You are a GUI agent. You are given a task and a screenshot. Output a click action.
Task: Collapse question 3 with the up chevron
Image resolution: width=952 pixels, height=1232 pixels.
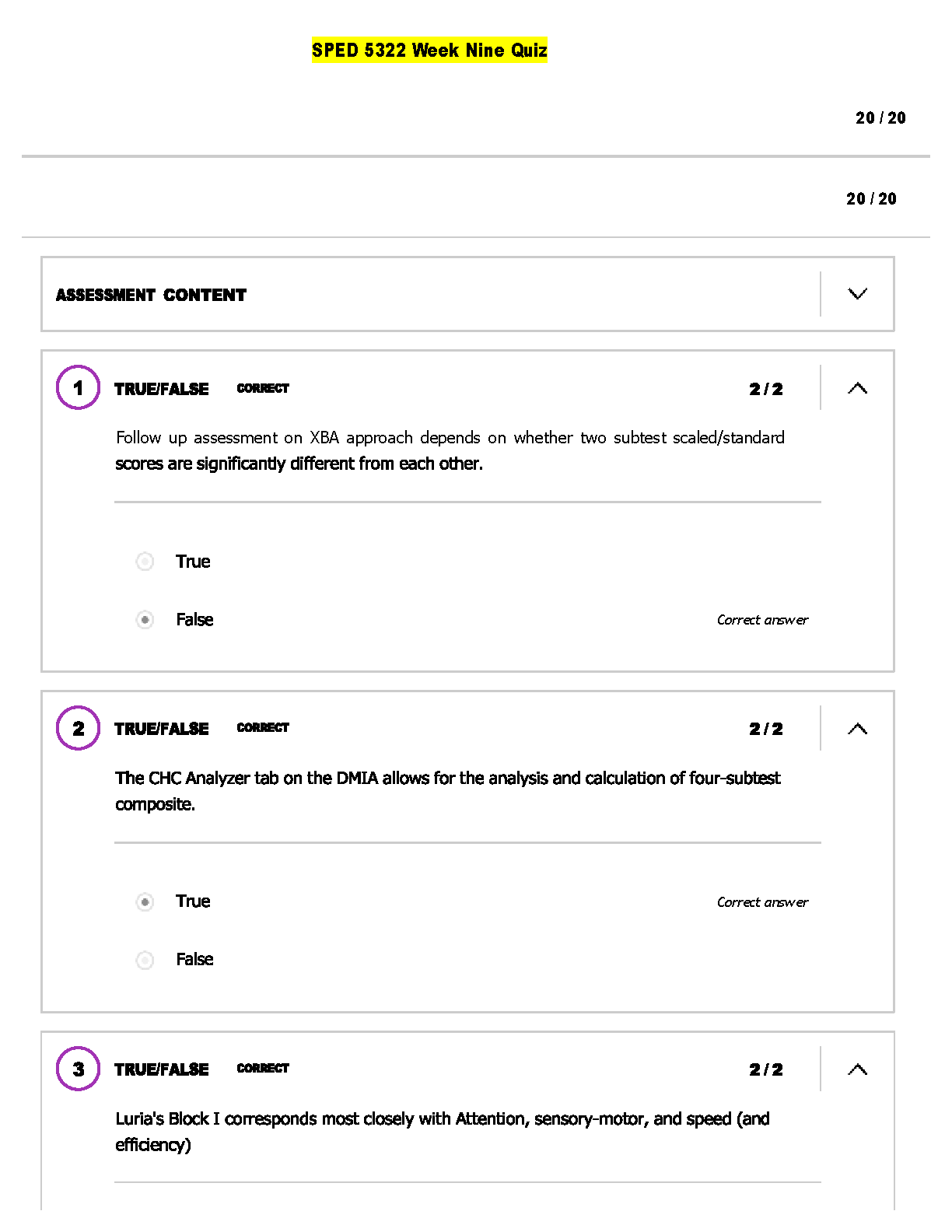[857, 1069]
